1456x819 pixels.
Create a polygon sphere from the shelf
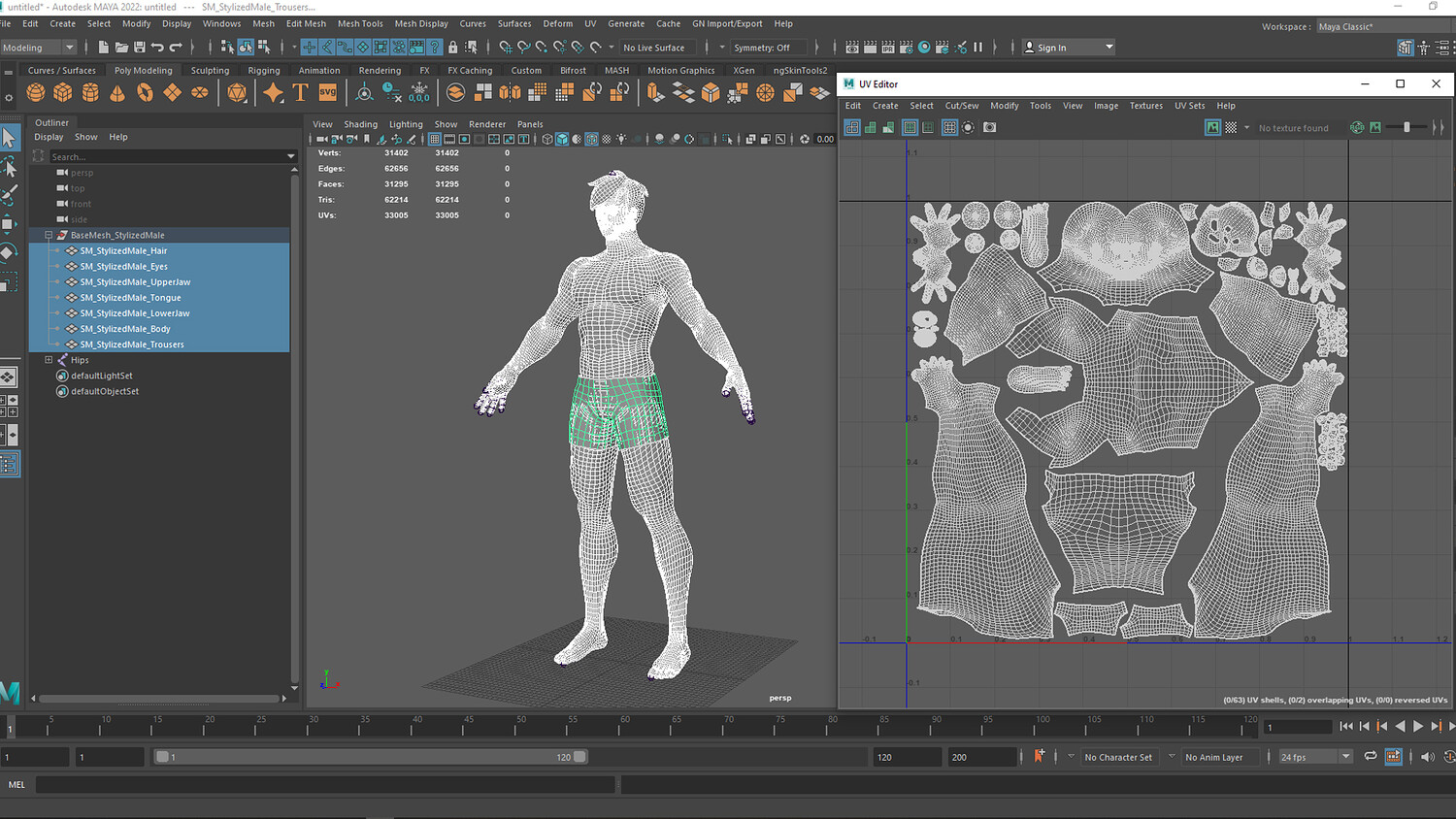point(36,92)
